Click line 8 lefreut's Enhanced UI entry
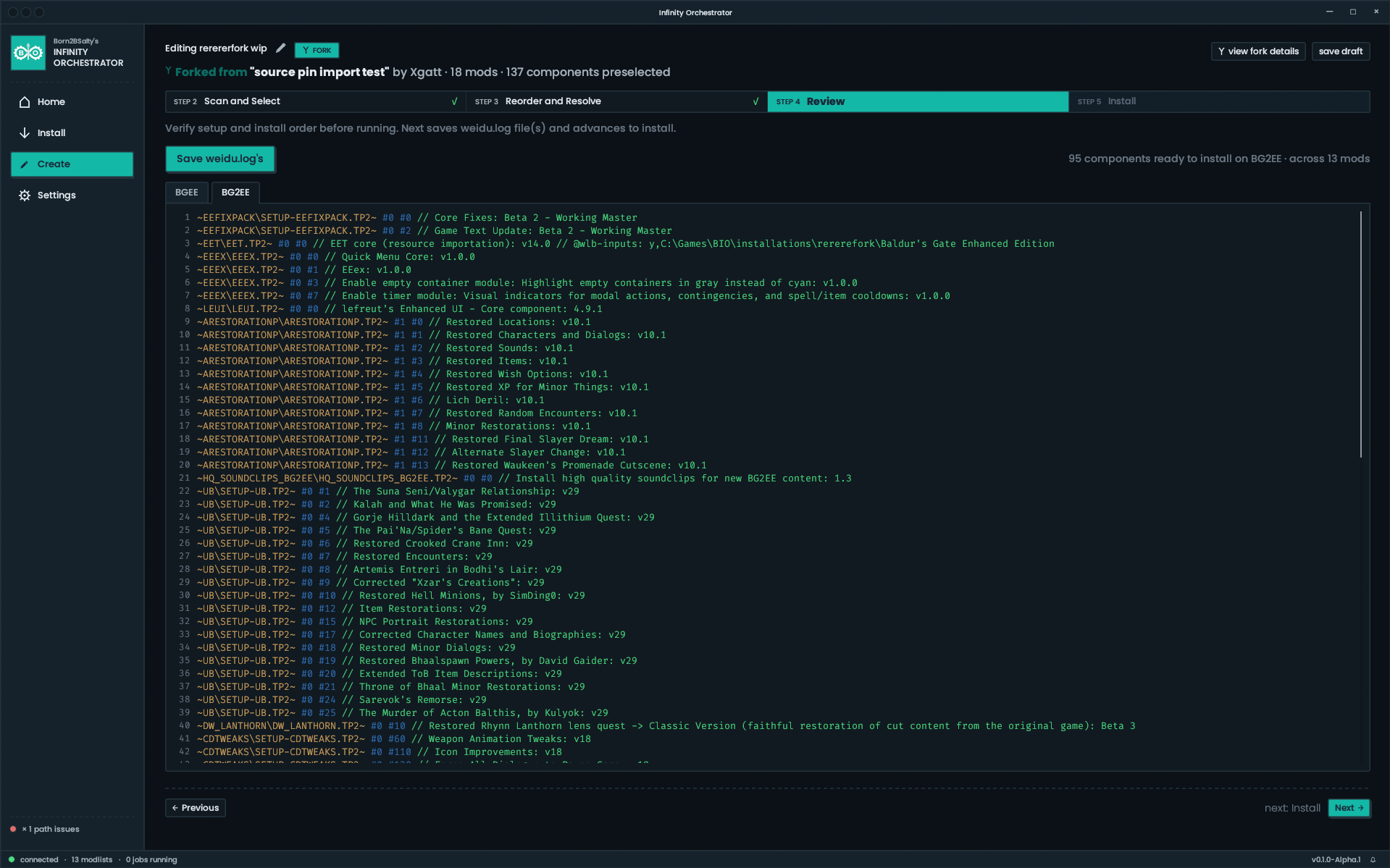1390x868 pixels. (x=400, y=309)
